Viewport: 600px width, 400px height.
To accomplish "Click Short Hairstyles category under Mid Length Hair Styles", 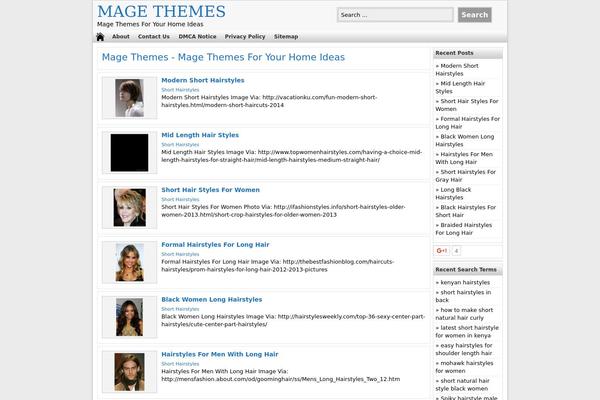I will coord(180,145).
